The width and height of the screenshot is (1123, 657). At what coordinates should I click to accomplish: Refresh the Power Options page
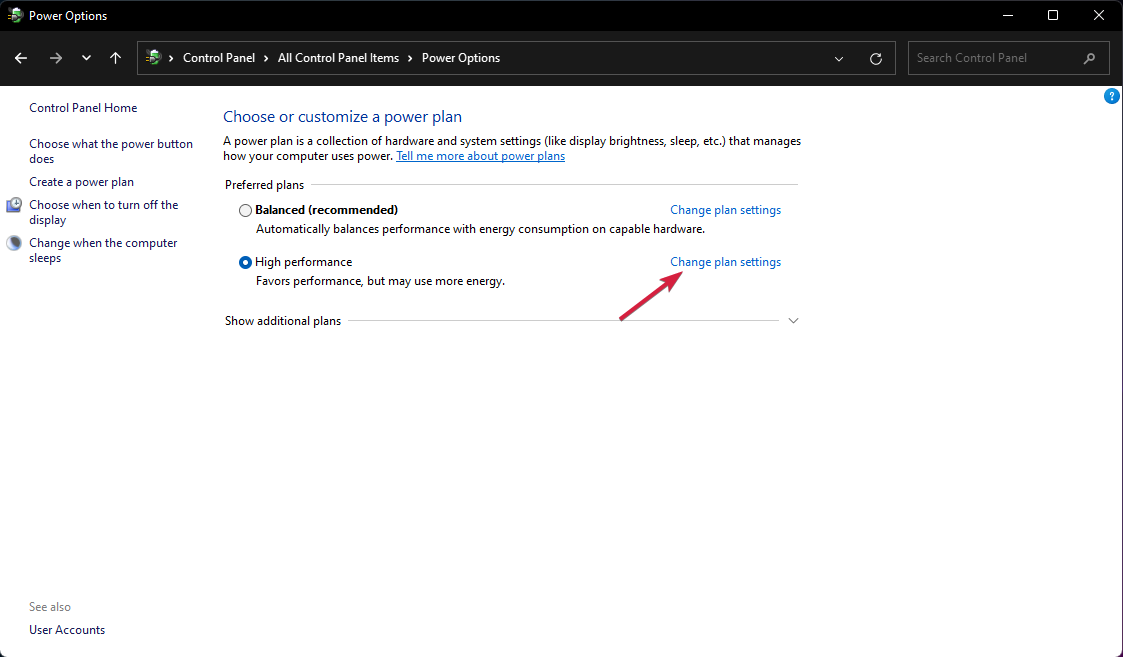click(876, 58)
